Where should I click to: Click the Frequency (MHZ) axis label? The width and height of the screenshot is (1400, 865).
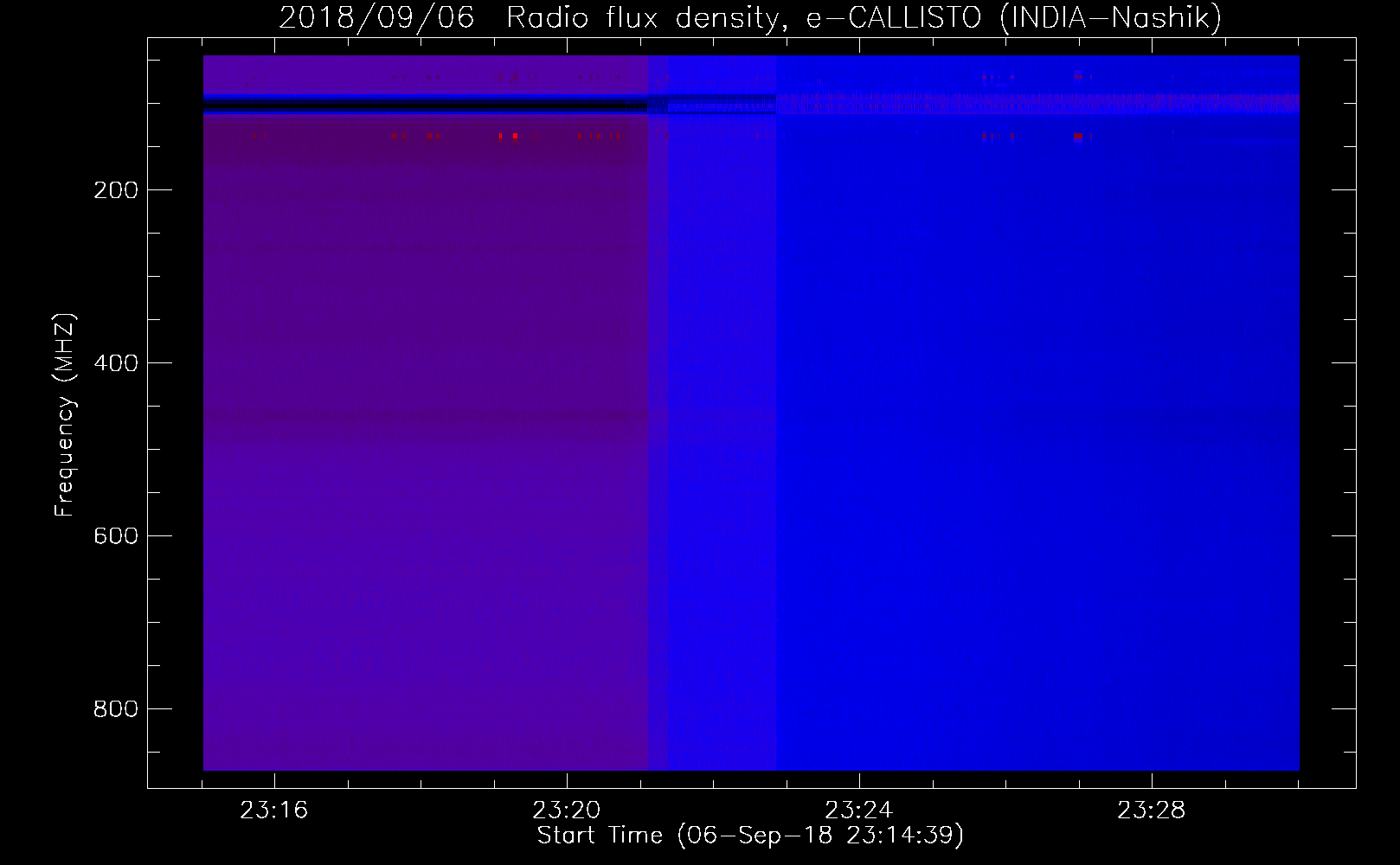click(x=65, y=415)
